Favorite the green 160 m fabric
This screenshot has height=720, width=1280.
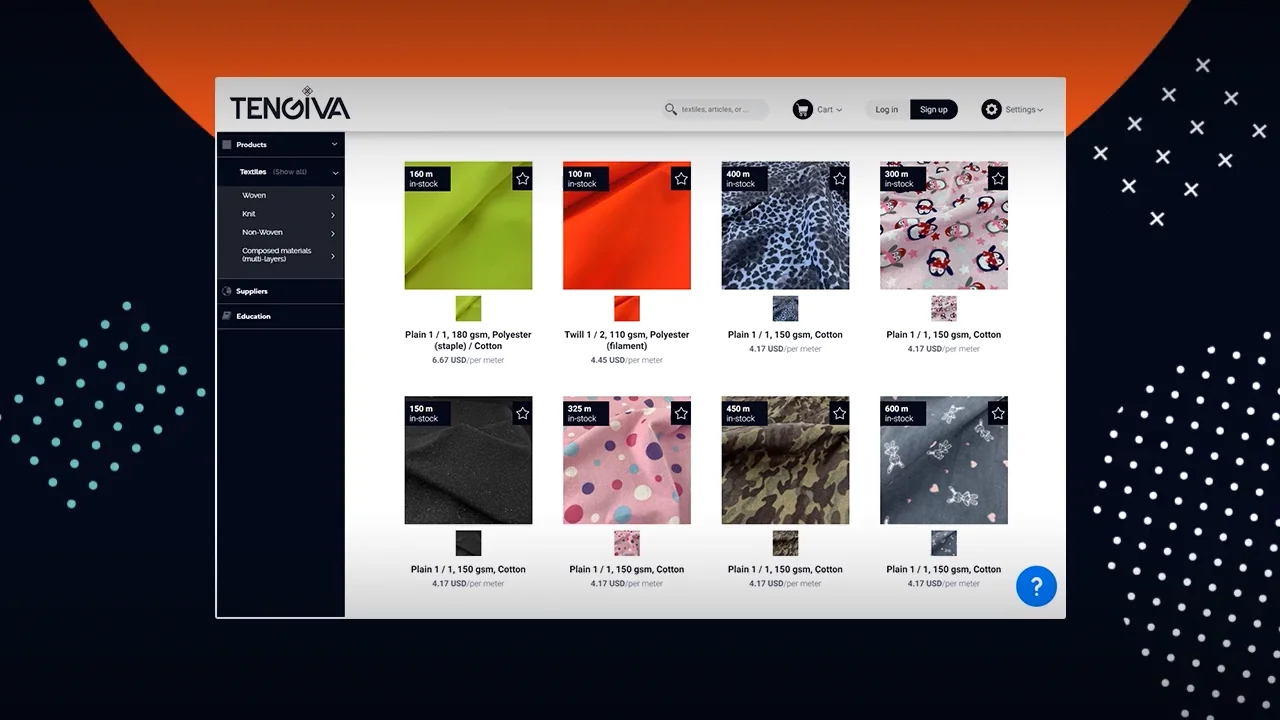coord(522,179)
